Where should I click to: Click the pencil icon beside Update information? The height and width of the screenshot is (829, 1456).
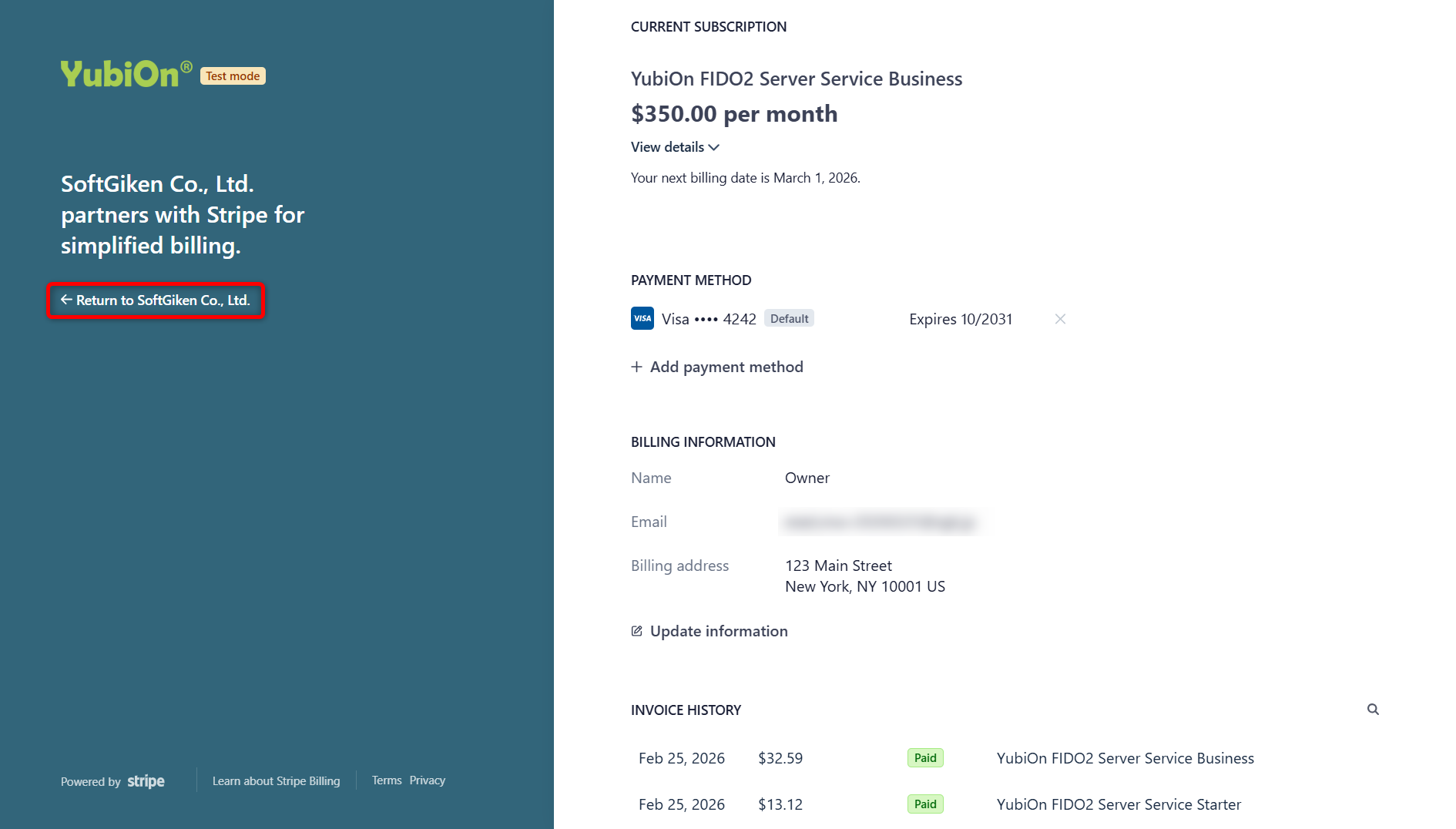click(636, 630)
